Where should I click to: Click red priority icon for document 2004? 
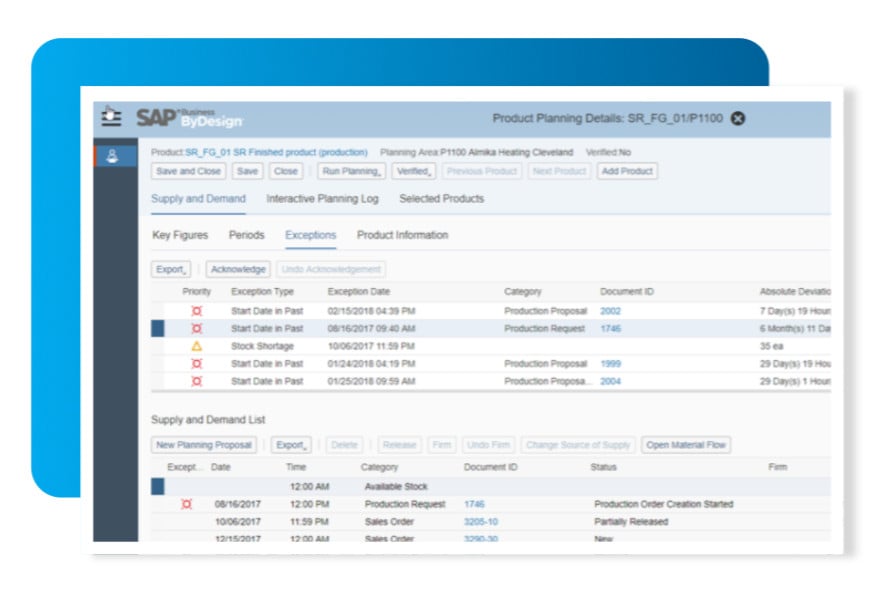point(196,381)
